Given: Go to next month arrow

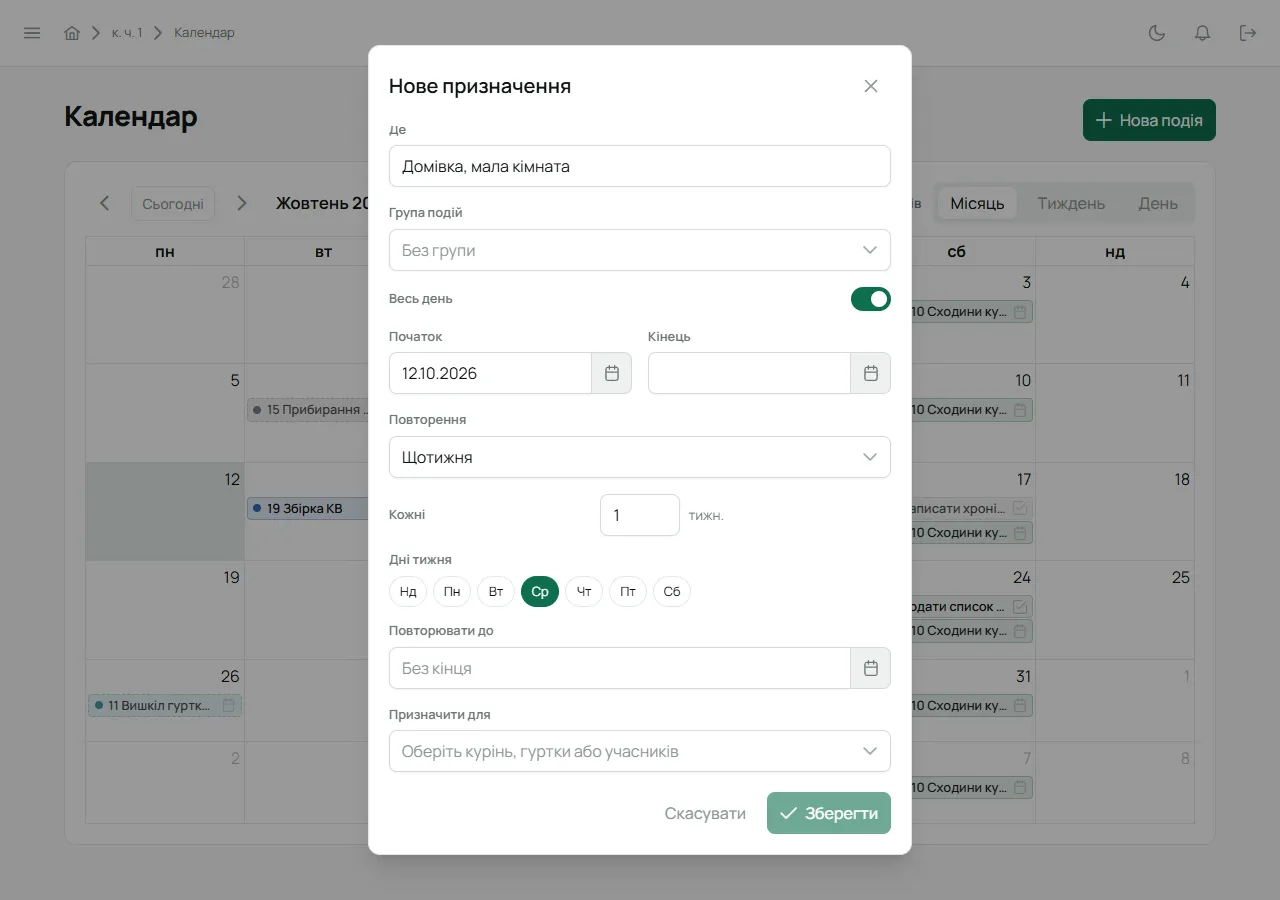Looking at the screenshot, I should 241,203.
